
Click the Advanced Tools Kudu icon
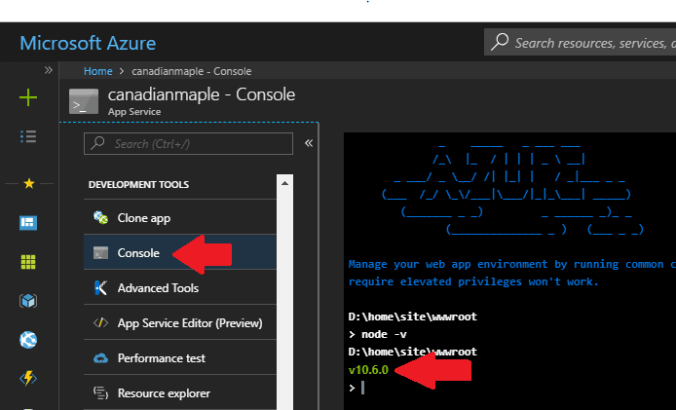coord(100,288)
